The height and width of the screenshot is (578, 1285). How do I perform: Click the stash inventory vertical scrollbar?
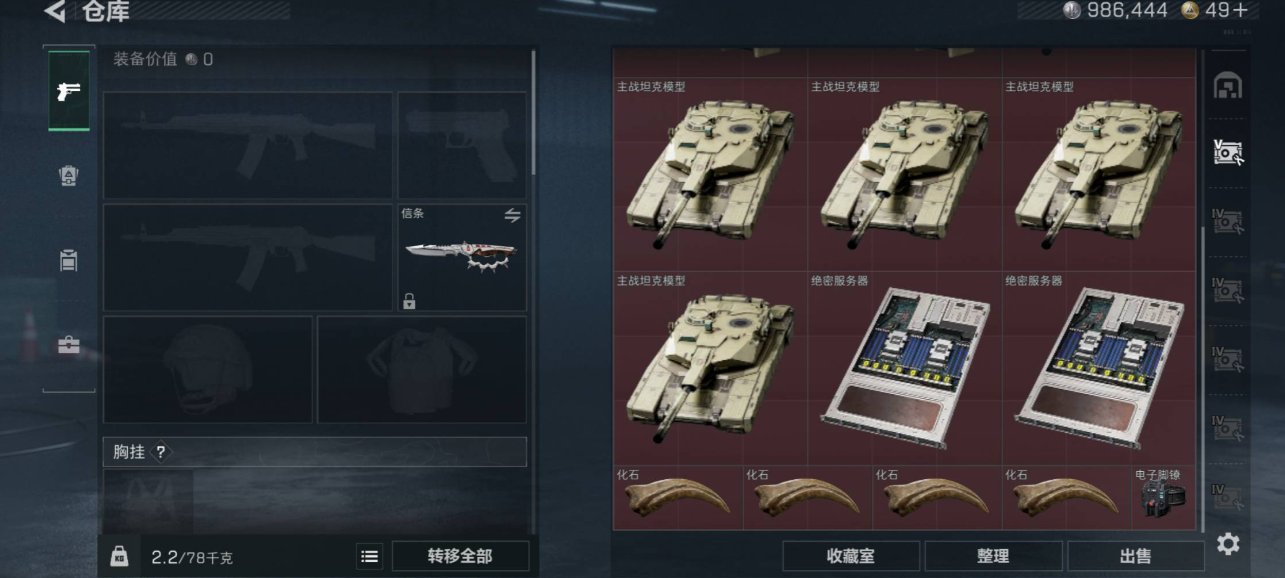1202,378
